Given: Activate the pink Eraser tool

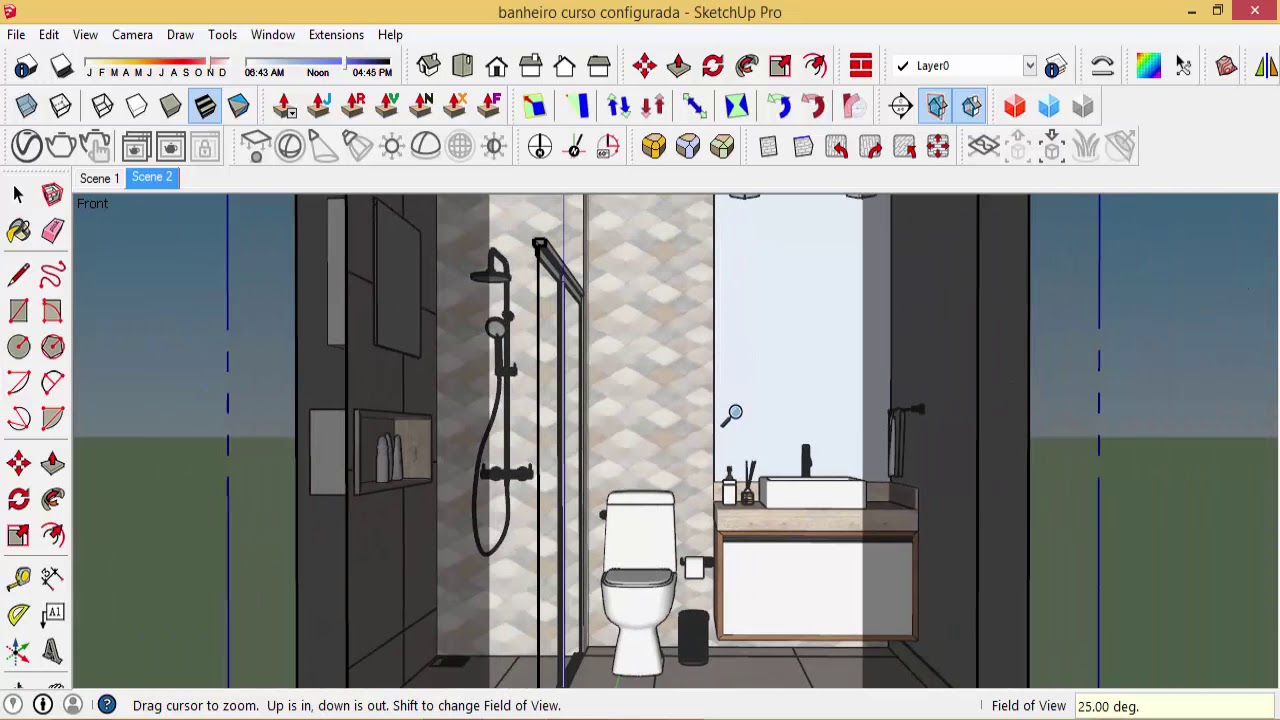Looking at the screenshot, I should coord(53,231).
